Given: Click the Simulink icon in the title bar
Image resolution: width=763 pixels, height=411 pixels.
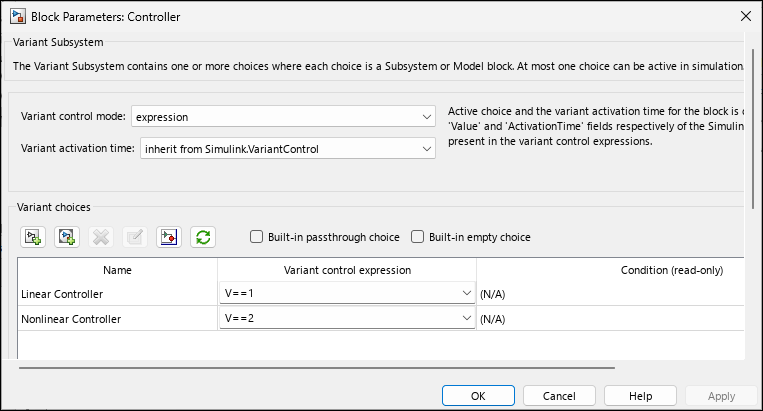Looking at the screenshot, I should click(18, 17).
